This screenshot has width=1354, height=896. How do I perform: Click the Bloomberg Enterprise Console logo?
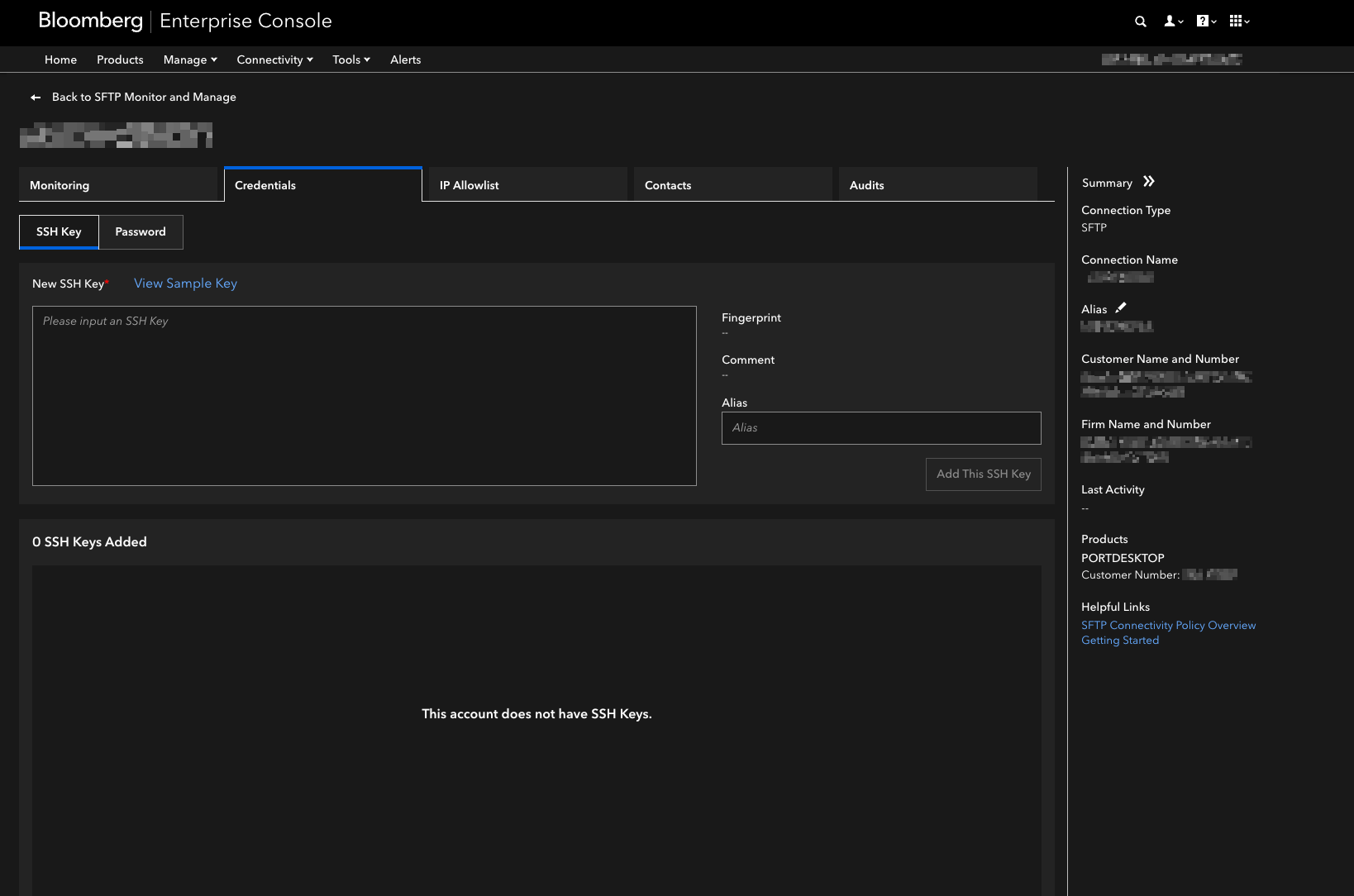point(185,21)
